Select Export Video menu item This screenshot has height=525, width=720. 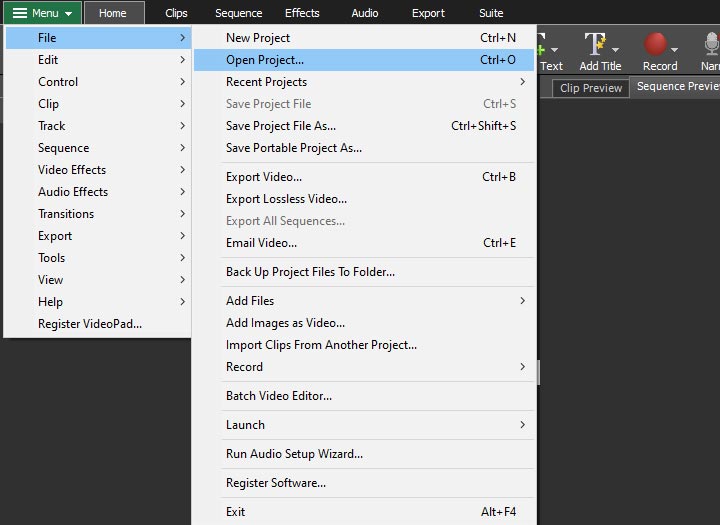coord(264,177)
